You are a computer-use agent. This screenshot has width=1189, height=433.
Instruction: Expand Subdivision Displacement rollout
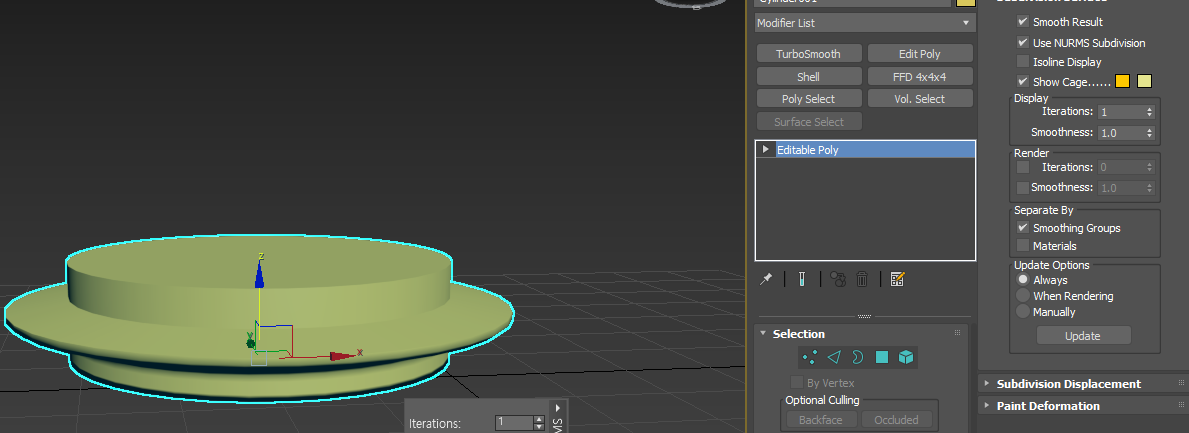click(x=987, y=384)
